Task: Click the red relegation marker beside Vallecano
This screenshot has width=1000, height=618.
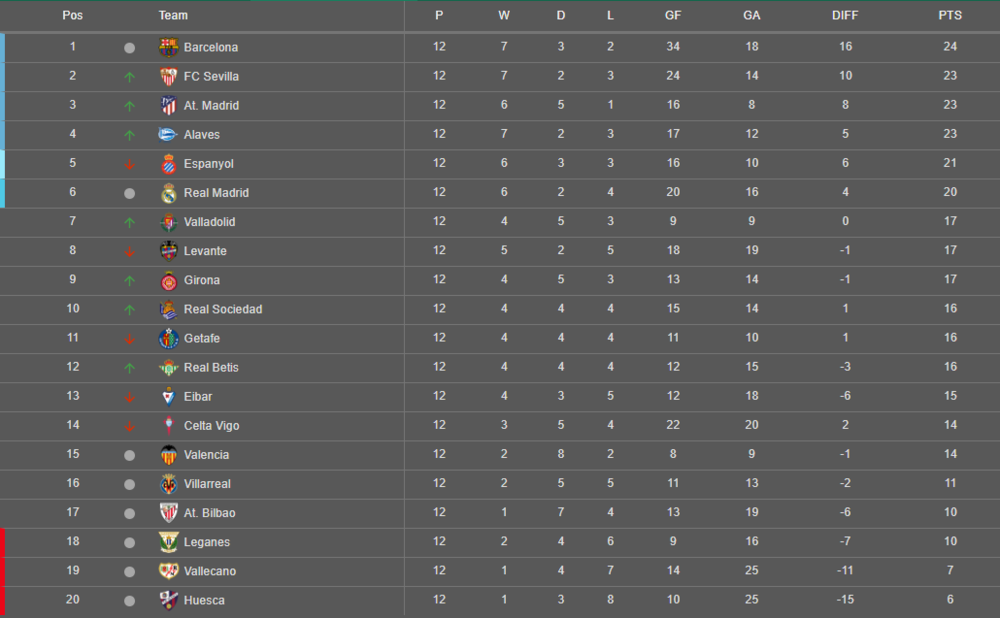Action: (3, 571)
